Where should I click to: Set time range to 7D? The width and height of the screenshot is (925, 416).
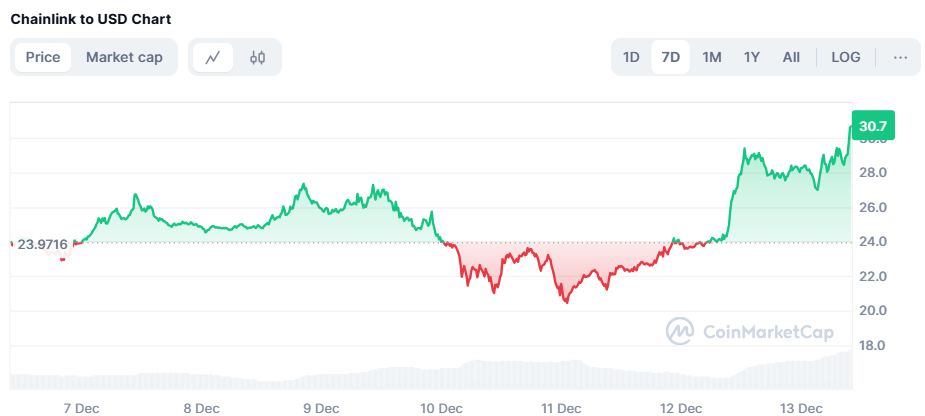click(671, 57)
